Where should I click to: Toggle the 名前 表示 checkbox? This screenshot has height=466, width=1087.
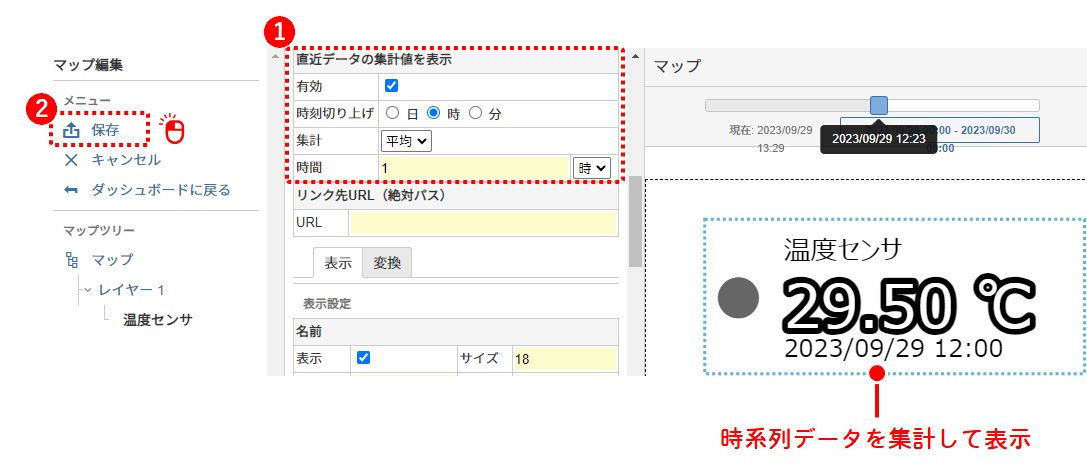pyautogui.click(x=363, y=358)
